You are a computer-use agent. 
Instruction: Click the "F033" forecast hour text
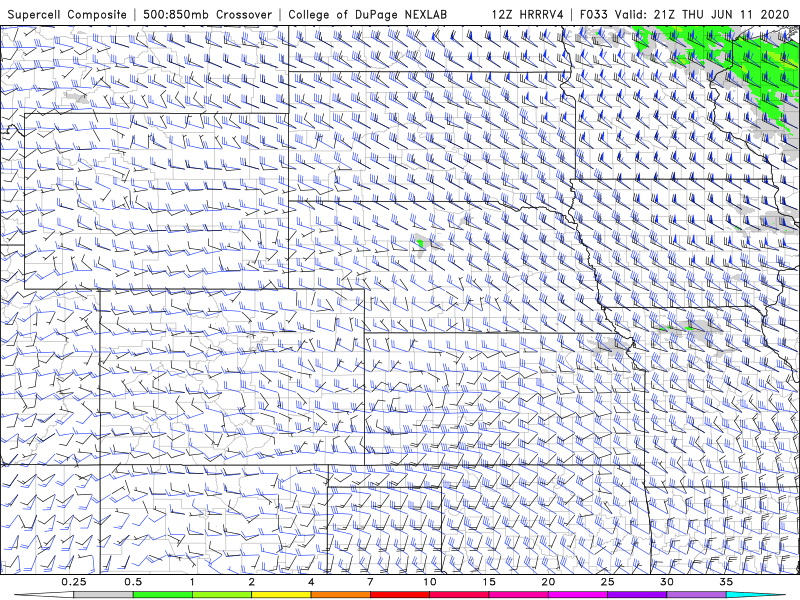coord(594,14)
